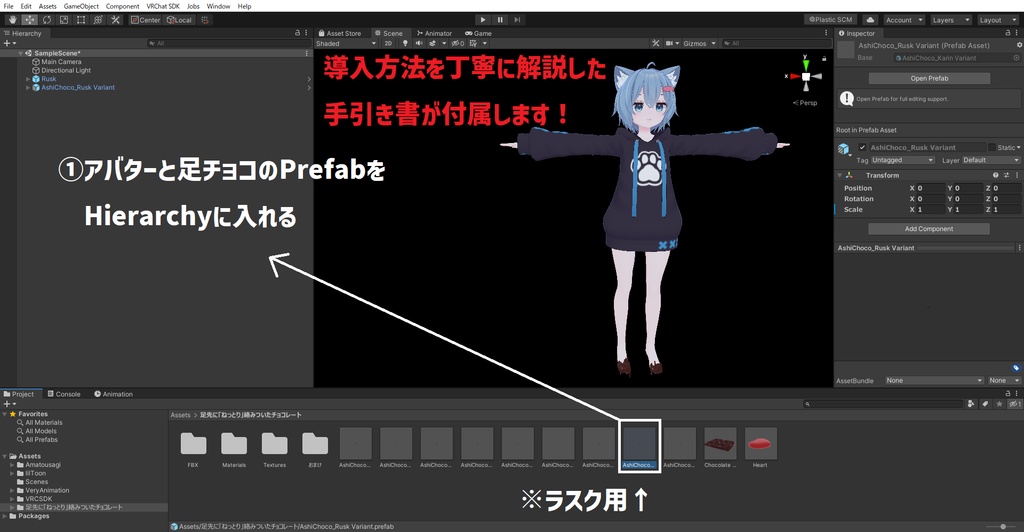
Task: Open VRChat SDK menu
Action: (x=163, y=6)
